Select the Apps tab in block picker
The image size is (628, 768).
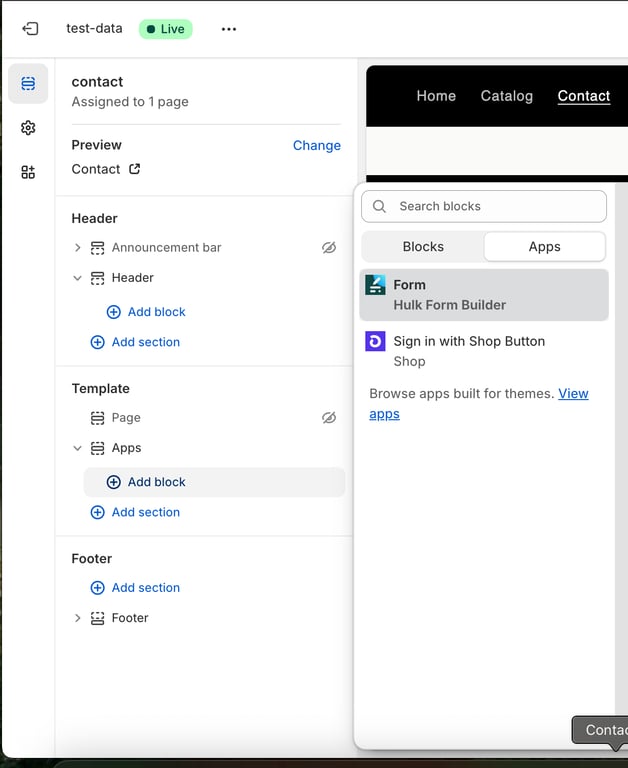pos(544,247)
